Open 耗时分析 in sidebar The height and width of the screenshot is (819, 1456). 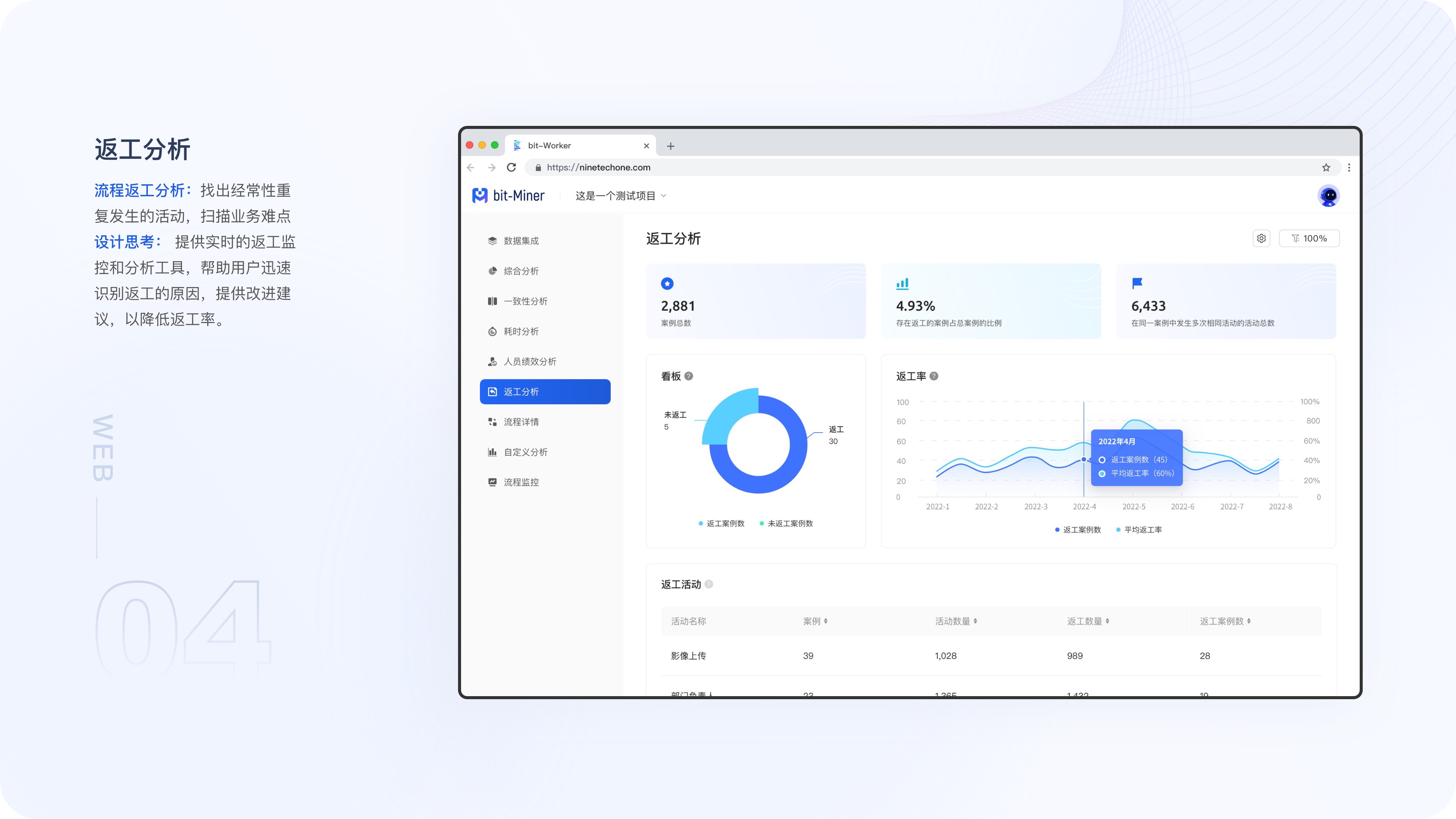coord(545,331)
